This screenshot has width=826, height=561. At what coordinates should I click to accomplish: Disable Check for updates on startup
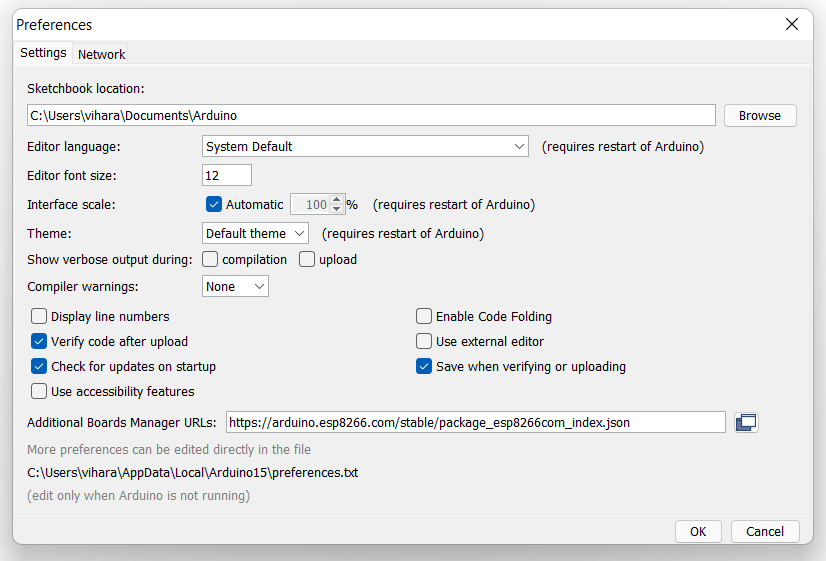pos(39,366)
